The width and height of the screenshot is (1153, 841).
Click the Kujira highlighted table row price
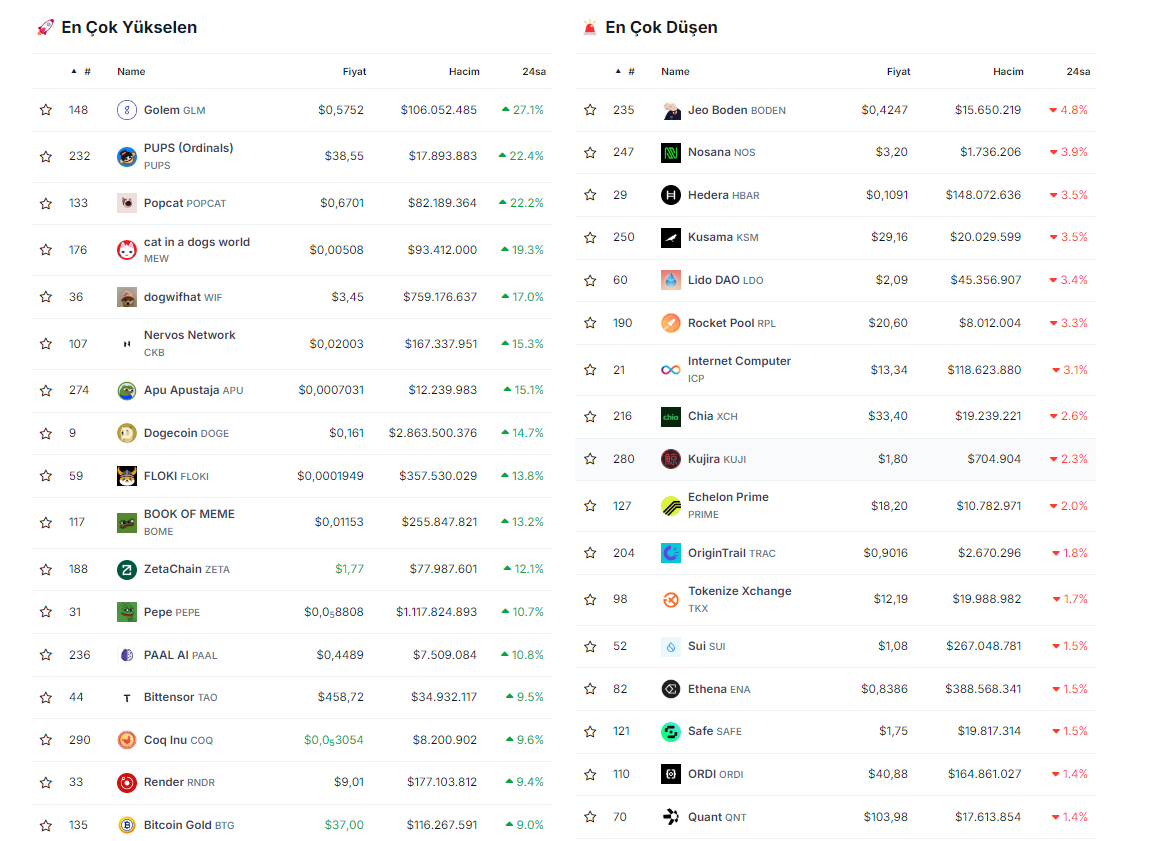click(892, 459)
